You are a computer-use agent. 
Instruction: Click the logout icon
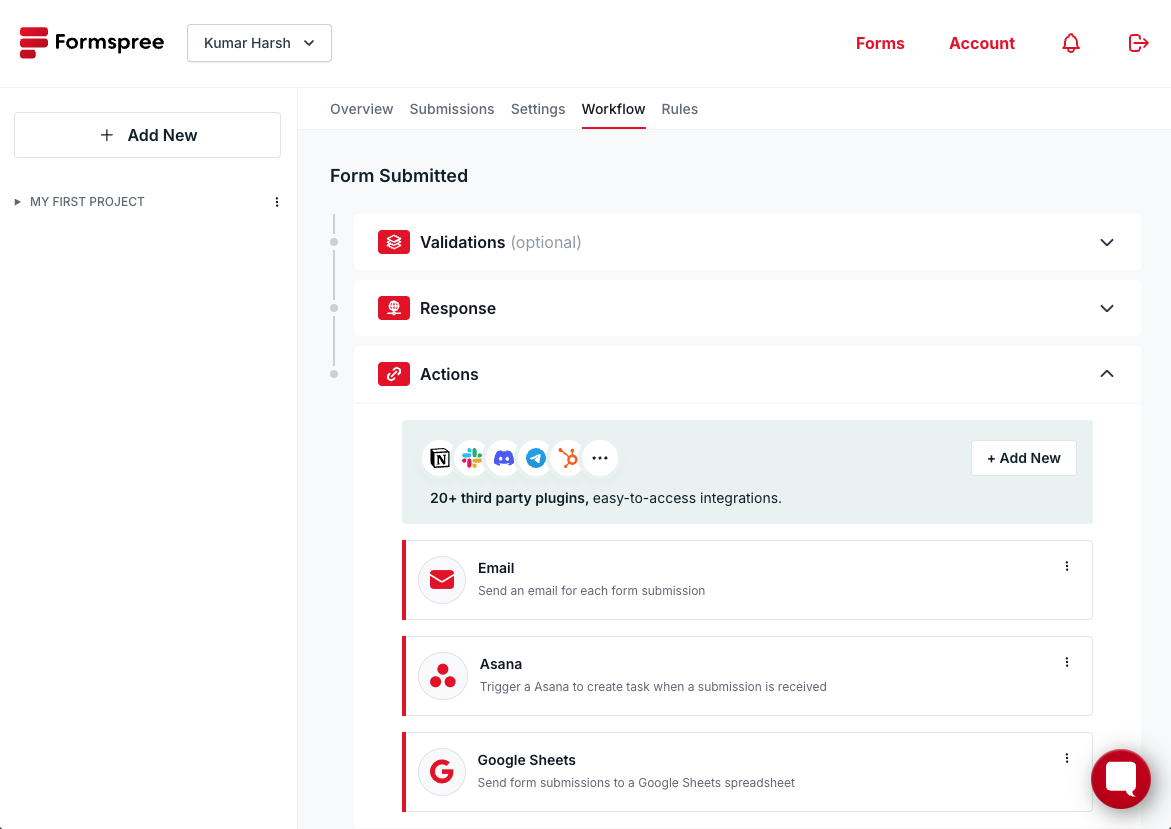[x=1138, y=43]
